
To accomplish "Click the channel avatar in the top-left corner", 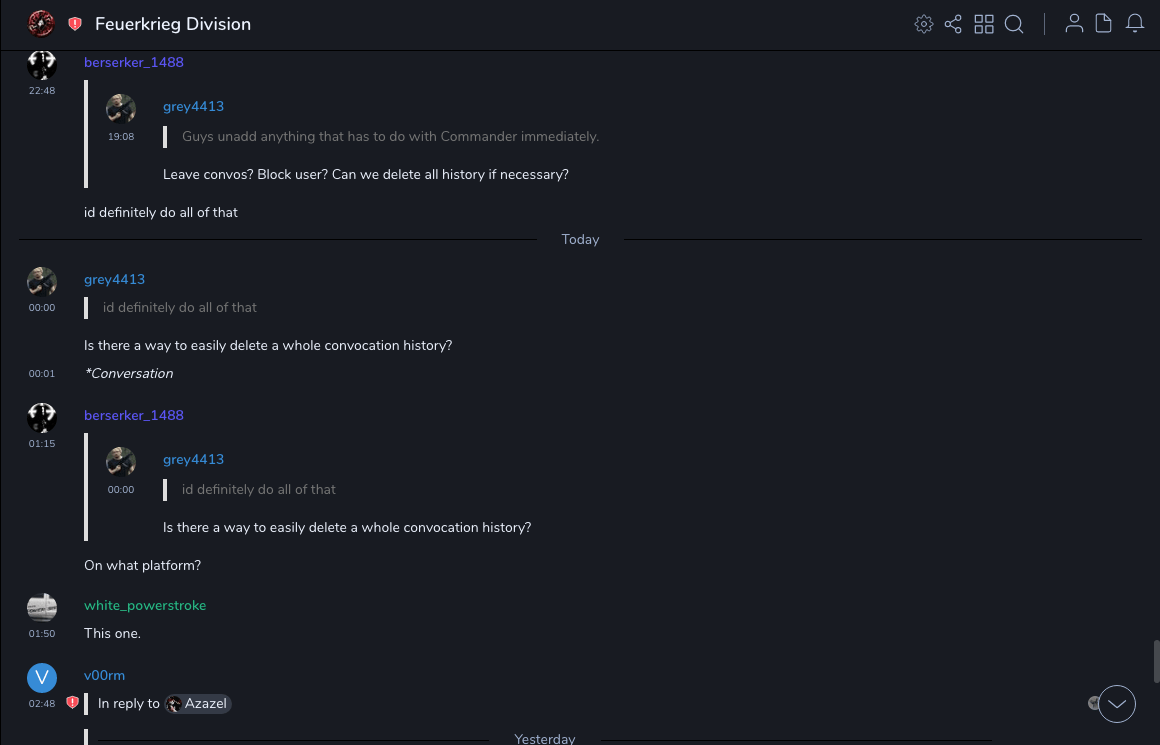I will coord(41,24).
